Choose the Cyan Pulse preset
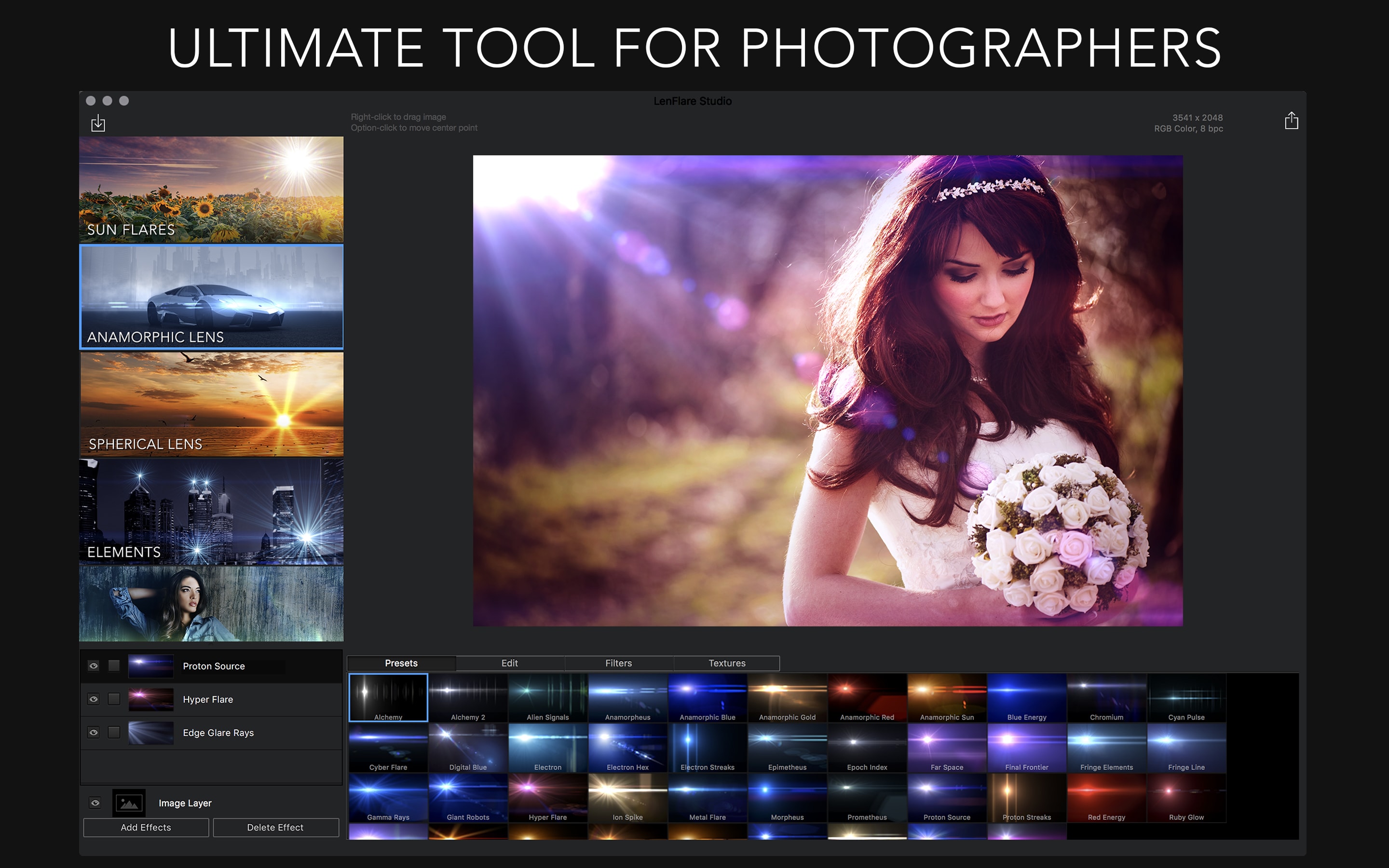 [x=1186, y=697]
